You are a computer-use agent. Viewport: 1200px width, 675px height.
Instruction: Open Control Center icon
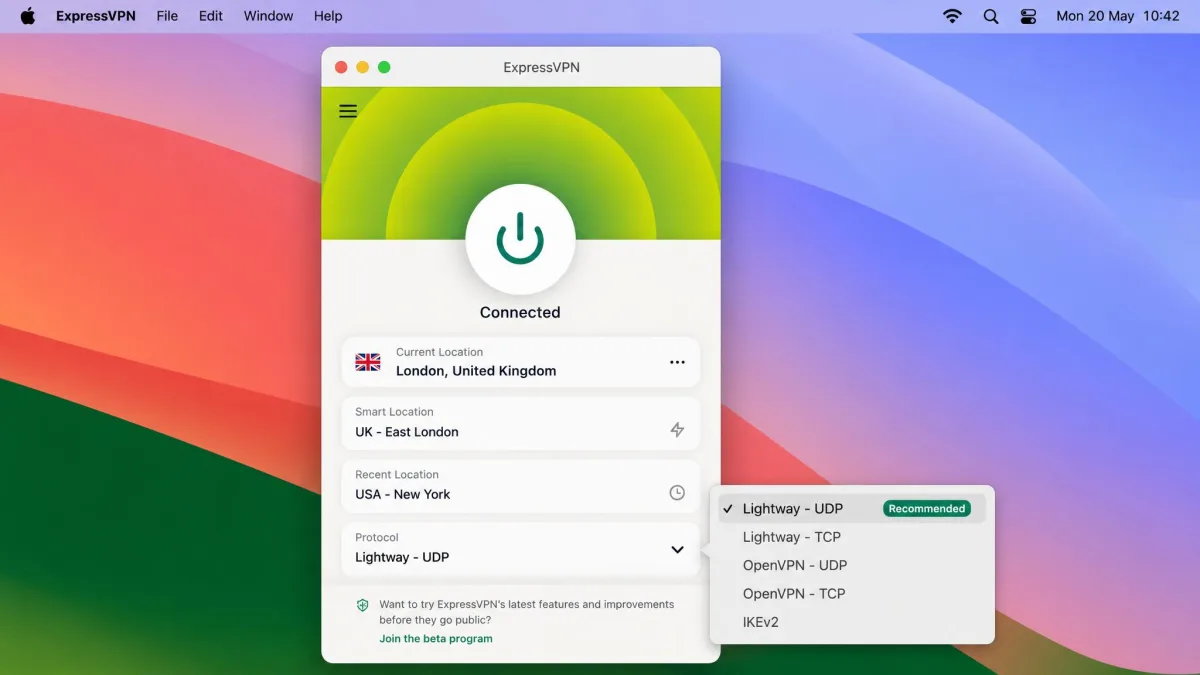click(1029, 16)
